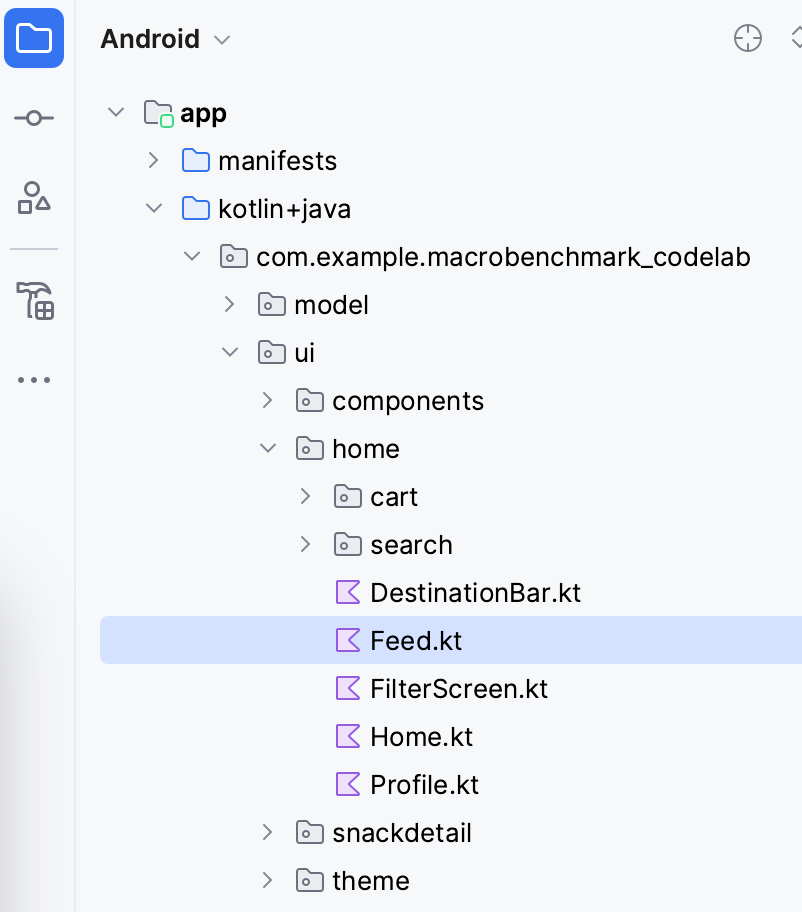Open the Resource Manager tool window
This screenshot has height=912, width=802.
pos(34,198)
